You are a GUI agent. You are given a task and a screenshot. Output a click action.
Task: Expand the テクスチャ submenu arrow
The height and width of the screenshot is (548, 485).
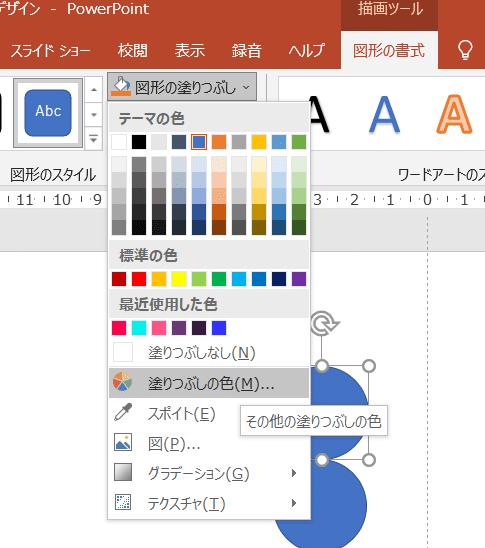(x=294, y=503)
